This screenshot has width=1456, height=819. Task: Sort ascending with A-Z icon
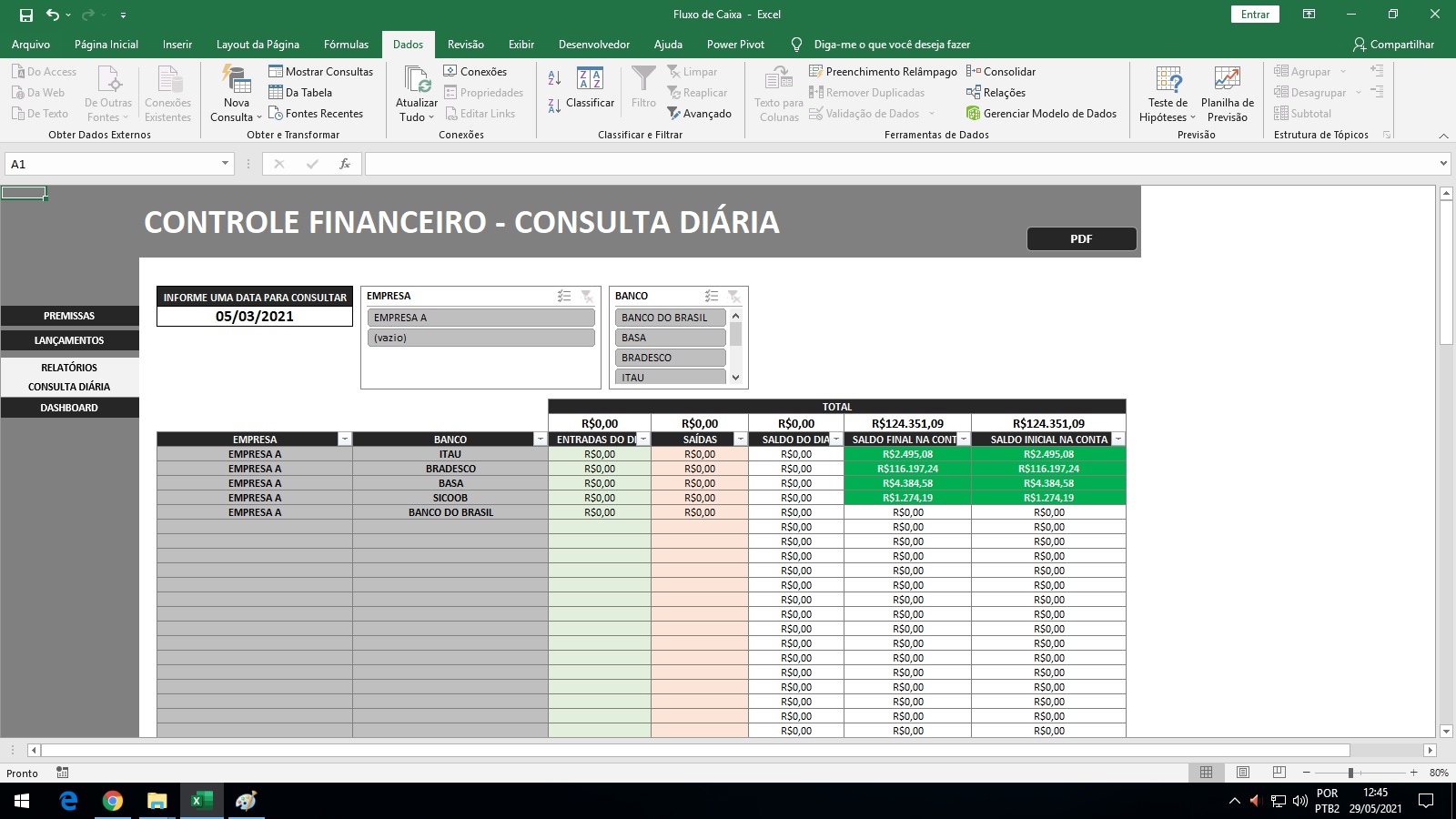pos(554,78)
